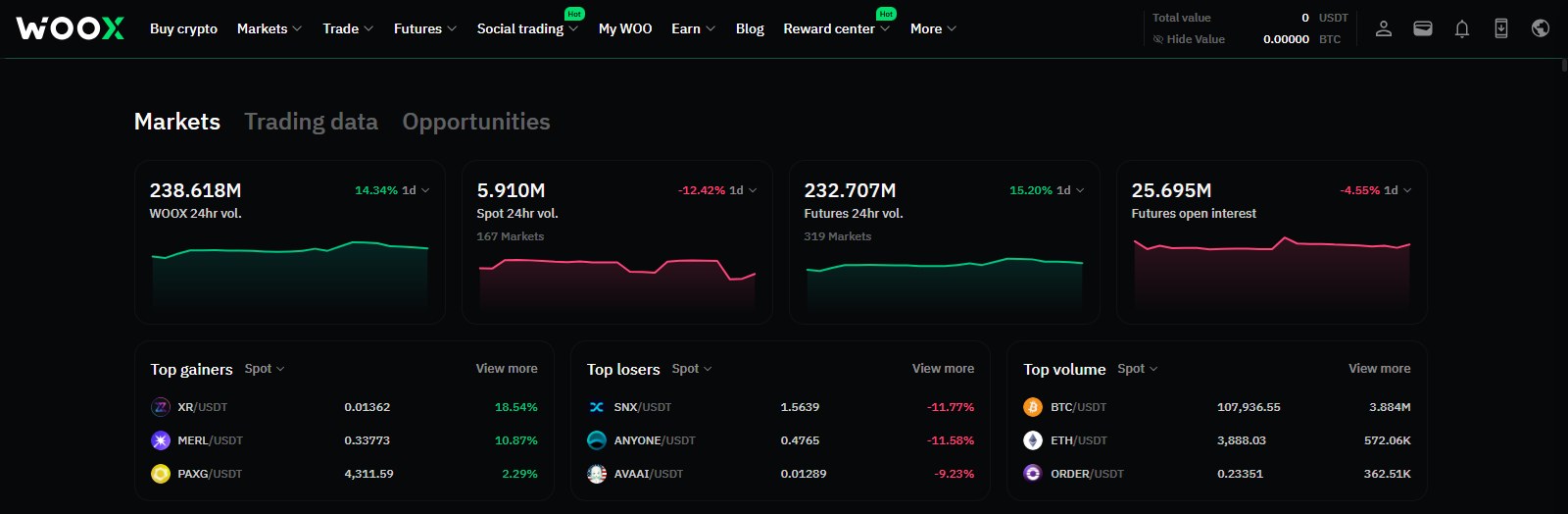Click the Futures open interest chart
This screenshot has width=1568, height=514.
tap(1272, 275)
